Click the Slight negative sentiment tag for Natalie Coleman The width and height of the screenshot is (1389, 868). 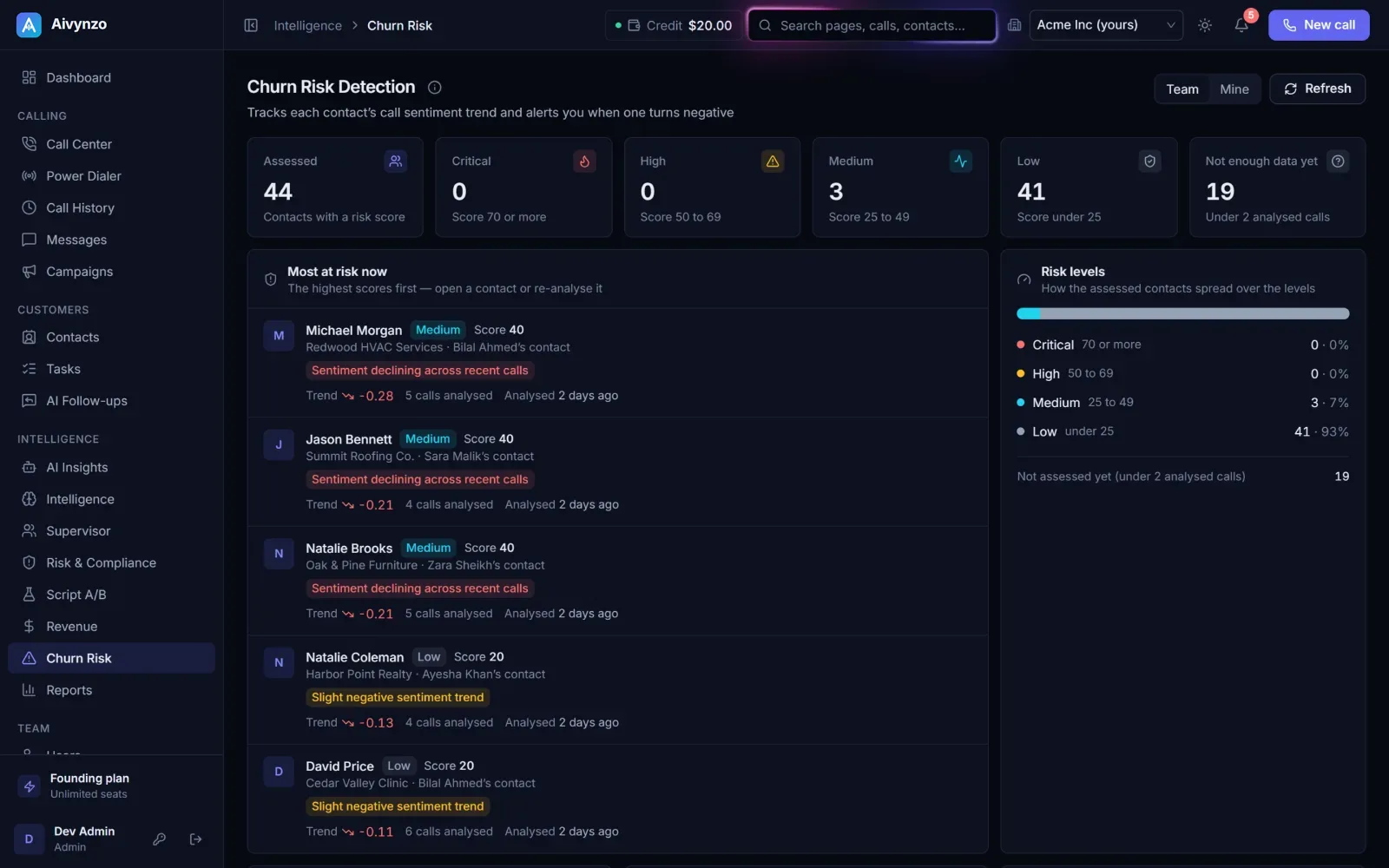click(398, 697)
